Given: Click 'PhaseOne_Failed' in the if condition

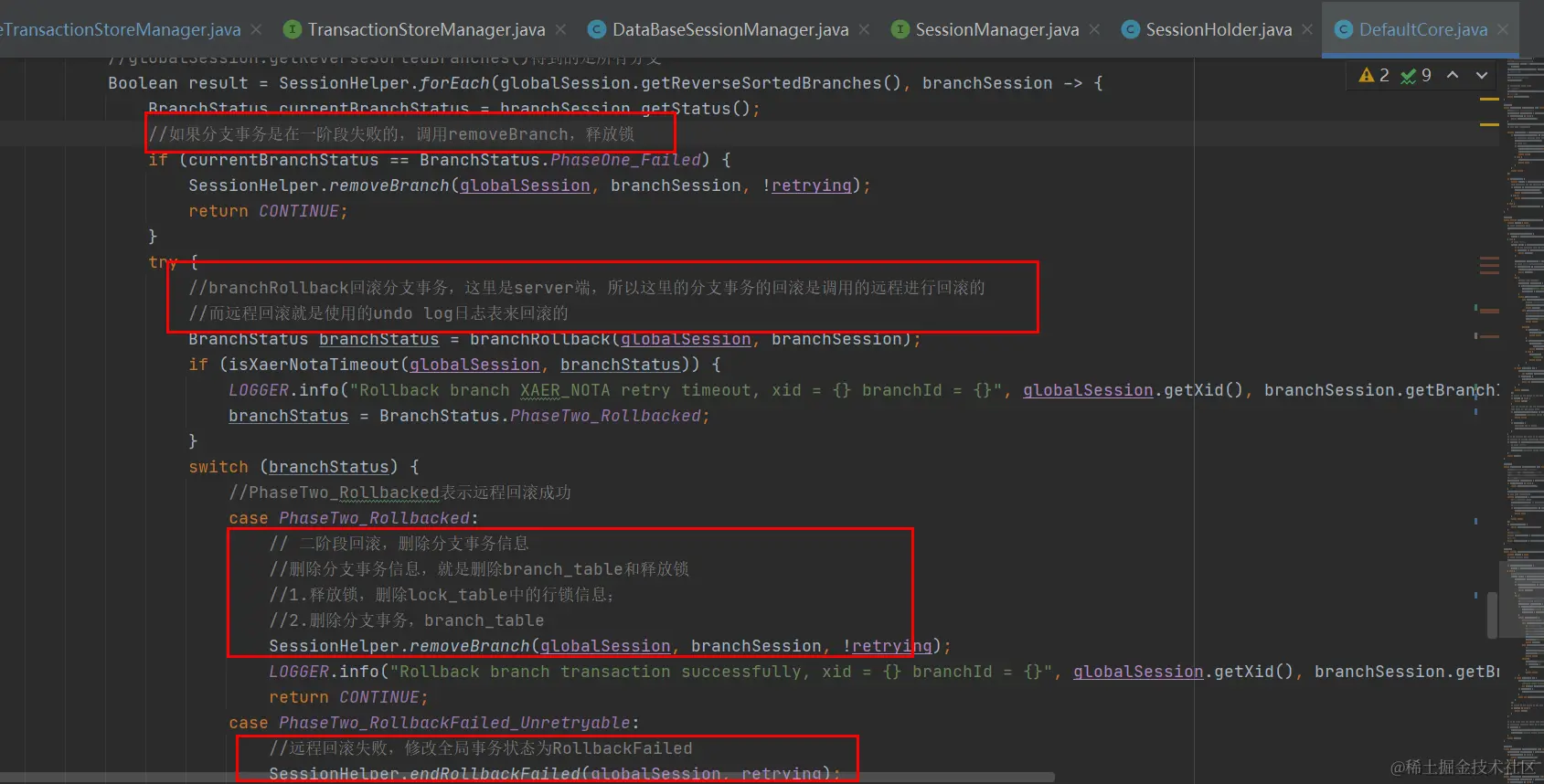Looking at the screenshot, I should pos(625,160).
